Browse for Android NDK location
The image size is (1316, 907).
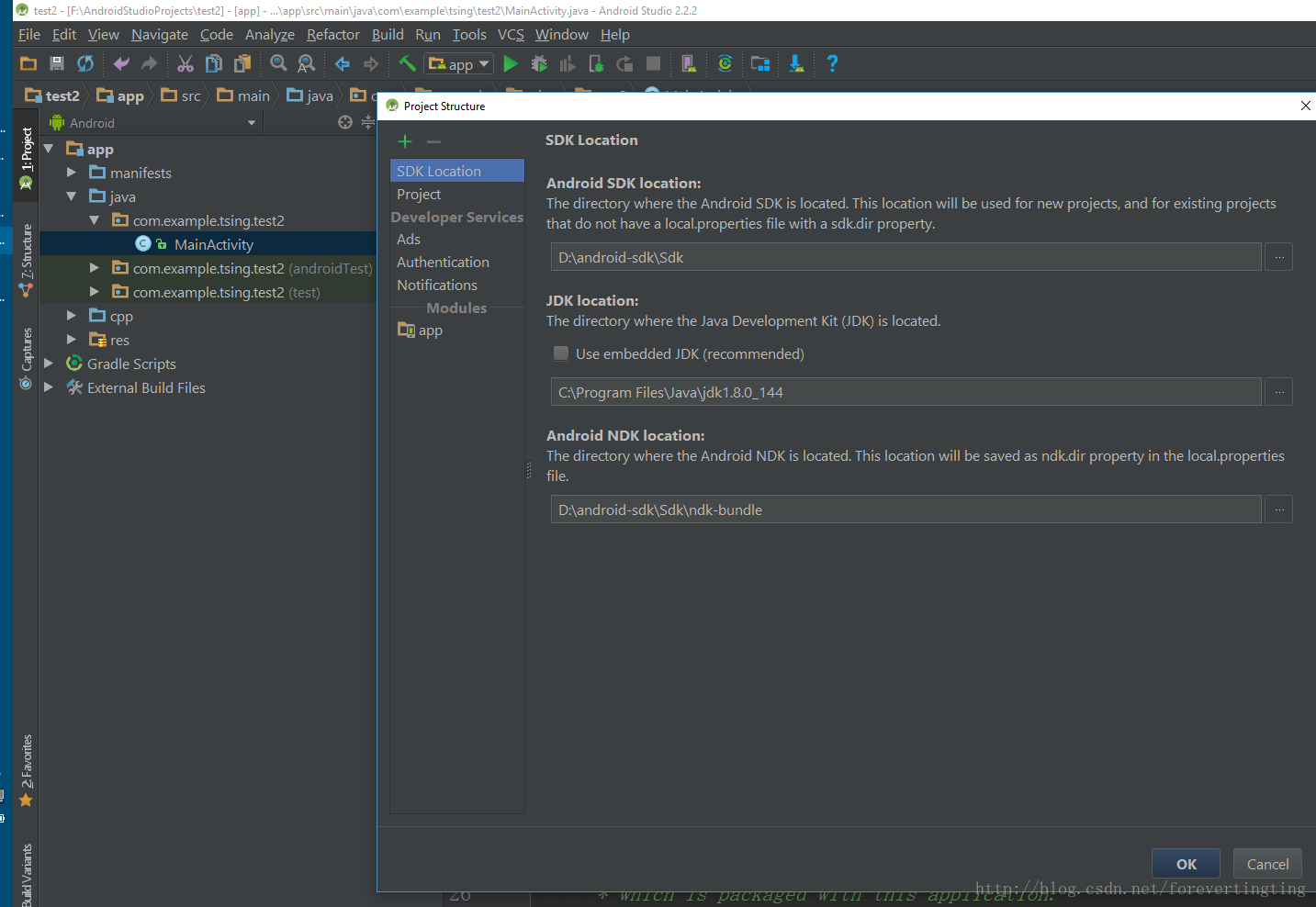(x=1278, y=509)
